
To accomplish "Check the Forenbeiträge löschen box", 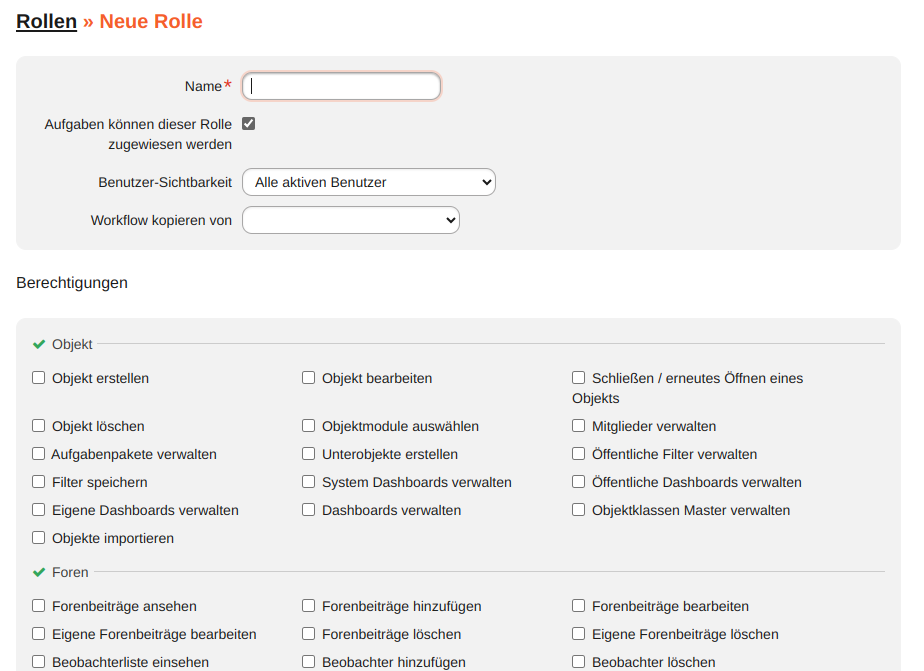I will [x=308, y=633].
